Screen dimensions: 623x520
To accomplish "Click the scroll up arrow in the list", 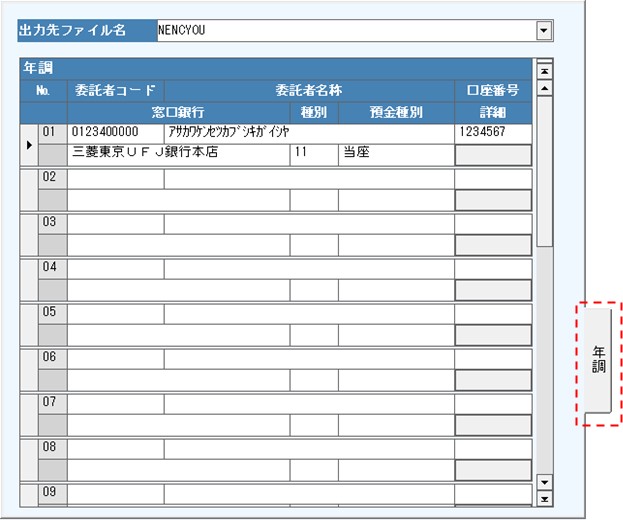I will pos(544,88).
